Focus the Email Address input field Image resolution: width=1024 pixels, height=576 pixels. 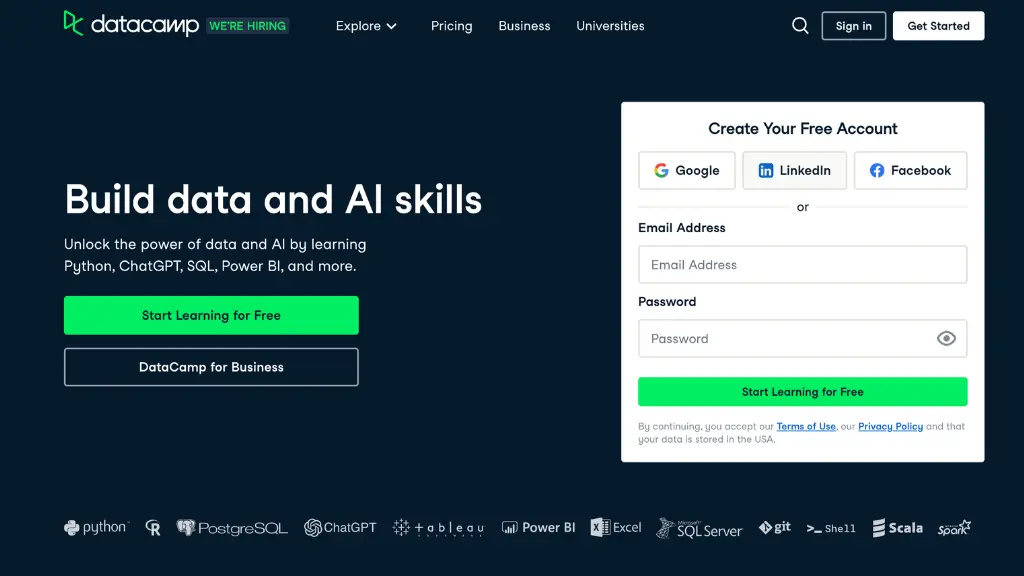[803, 264]
